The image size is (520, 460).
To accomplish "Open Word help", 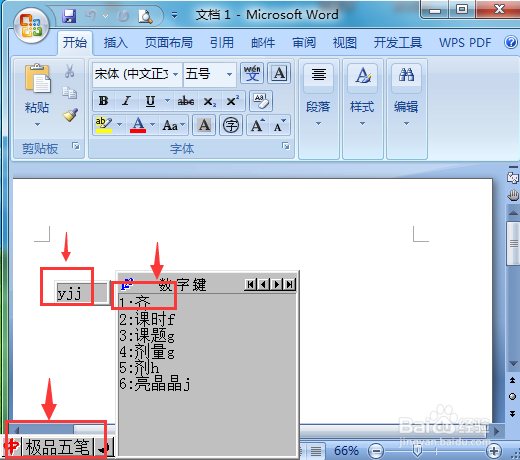I will [511, 42].
